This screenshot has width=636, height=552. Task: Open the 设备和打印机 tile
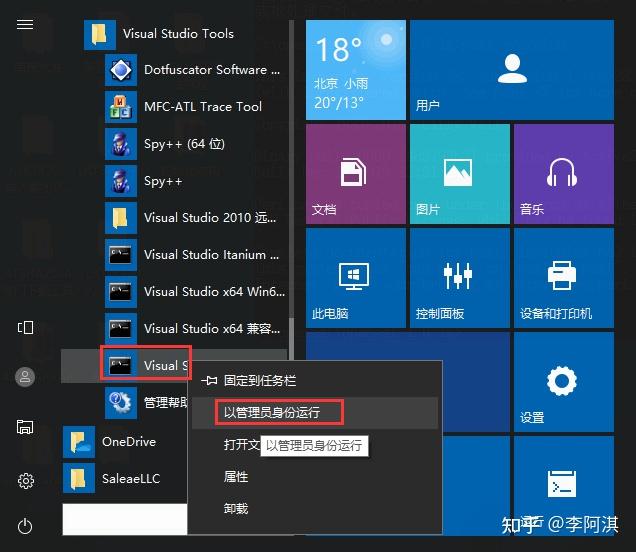(x=564, y=278)
